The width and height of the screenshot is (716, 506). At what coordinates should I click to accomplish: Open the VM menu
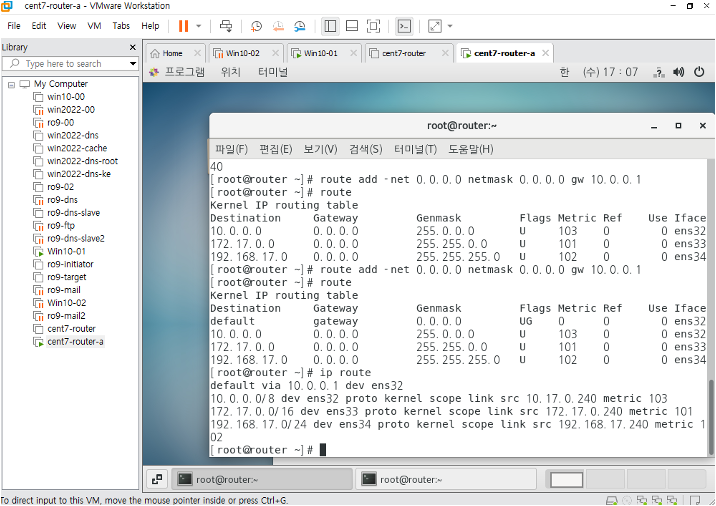pos(94,26)
